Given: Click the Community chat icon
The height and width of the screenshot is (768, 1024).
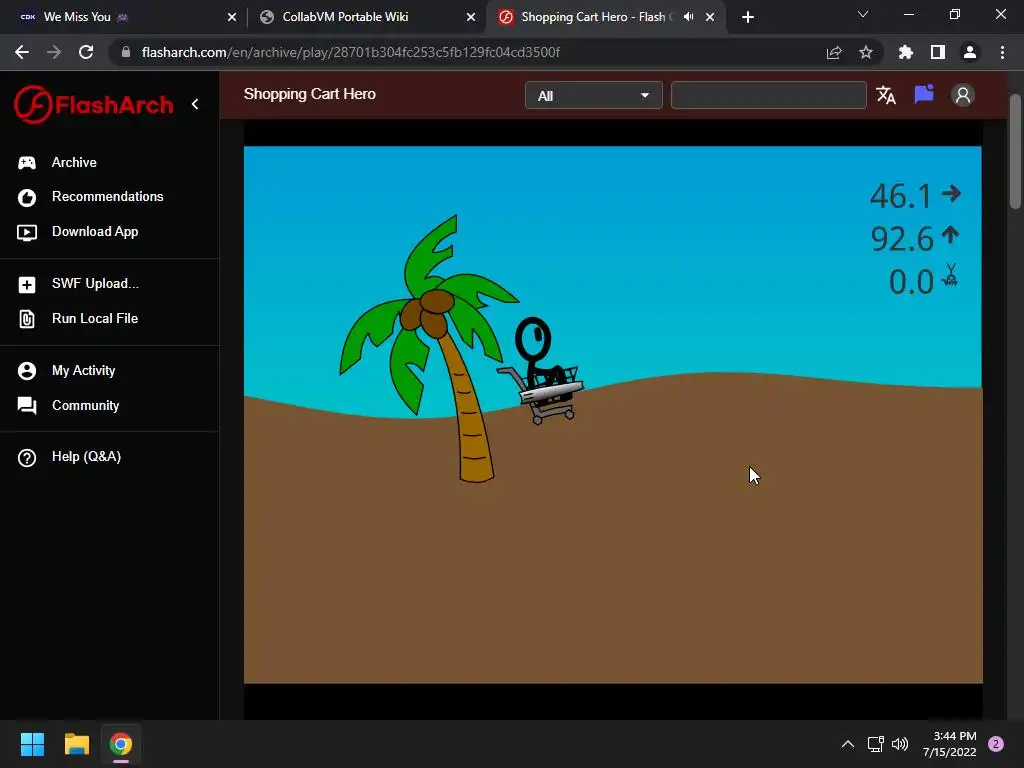Looking at the screenshot, I should click(x=27, y=406).
